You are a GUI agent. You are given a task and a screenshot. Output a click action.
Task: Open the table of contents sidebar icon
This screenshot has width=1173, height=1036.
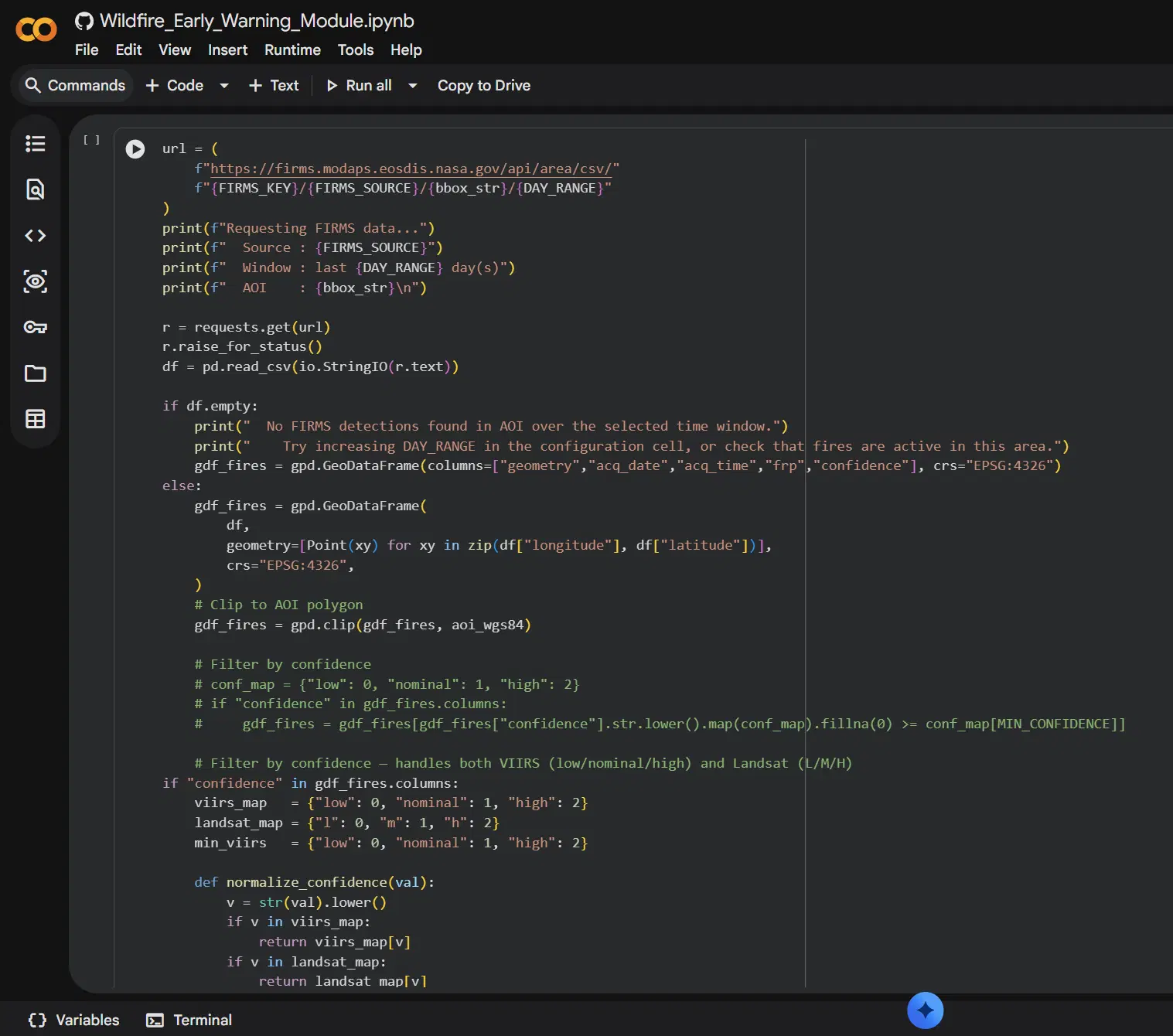36,144
